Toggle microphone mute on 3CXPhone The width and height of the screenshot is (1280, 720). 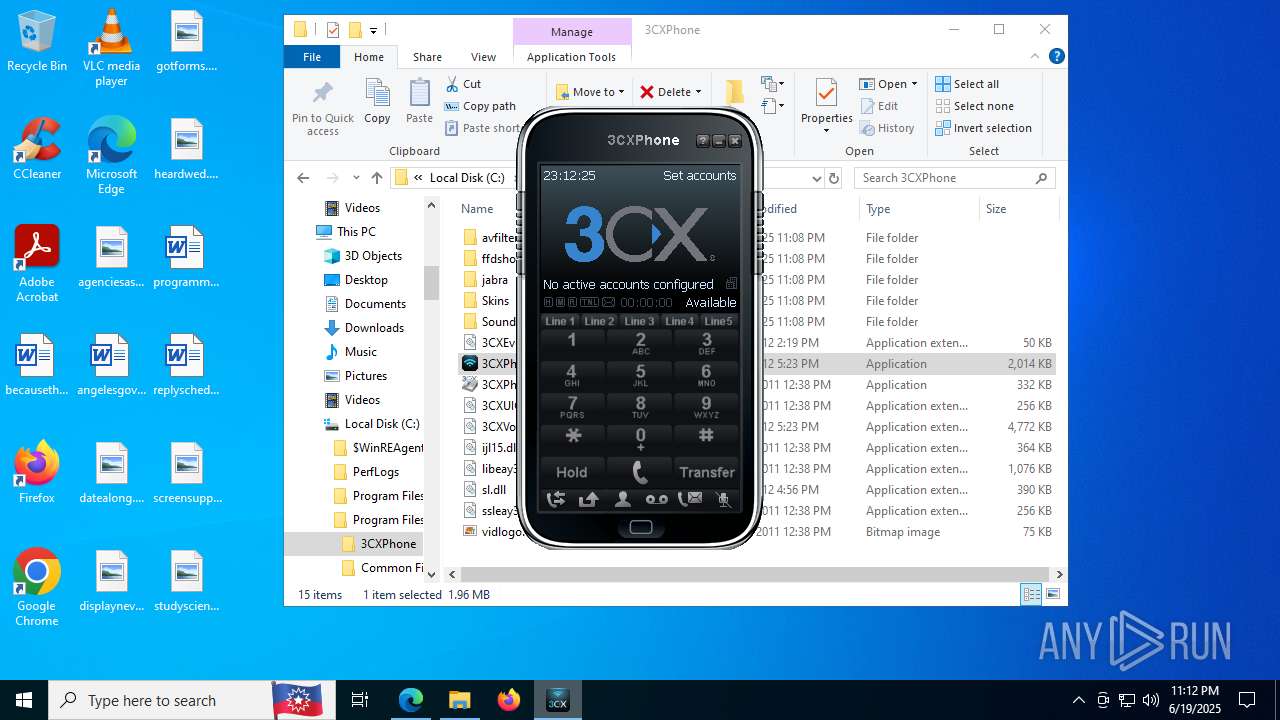click(724, 499)
